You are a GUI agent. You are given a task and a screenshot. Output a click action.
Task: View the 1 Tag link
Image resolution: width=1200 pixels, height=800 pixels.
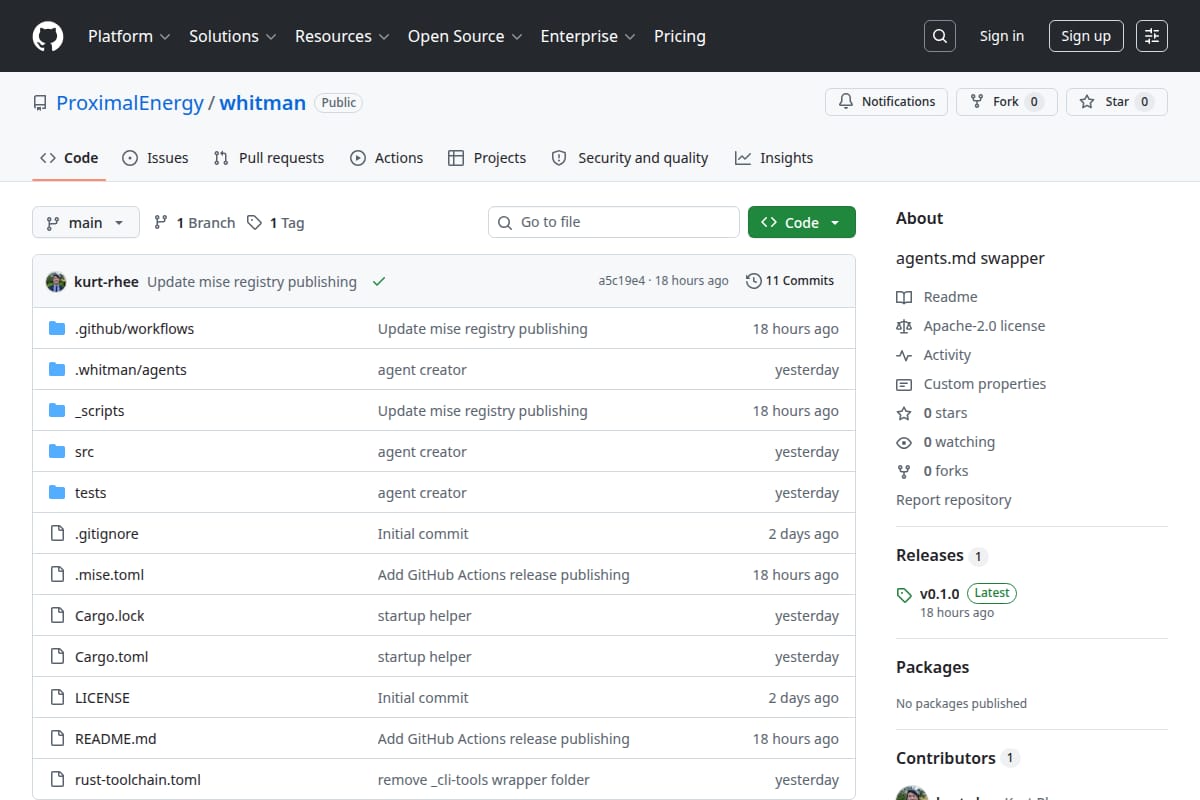[x=275, y=222]
